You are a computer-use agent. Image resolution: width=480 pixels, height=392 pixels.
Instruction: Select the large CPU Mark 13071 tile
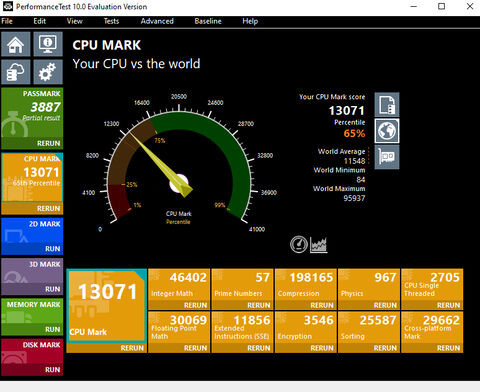(107, 306)
